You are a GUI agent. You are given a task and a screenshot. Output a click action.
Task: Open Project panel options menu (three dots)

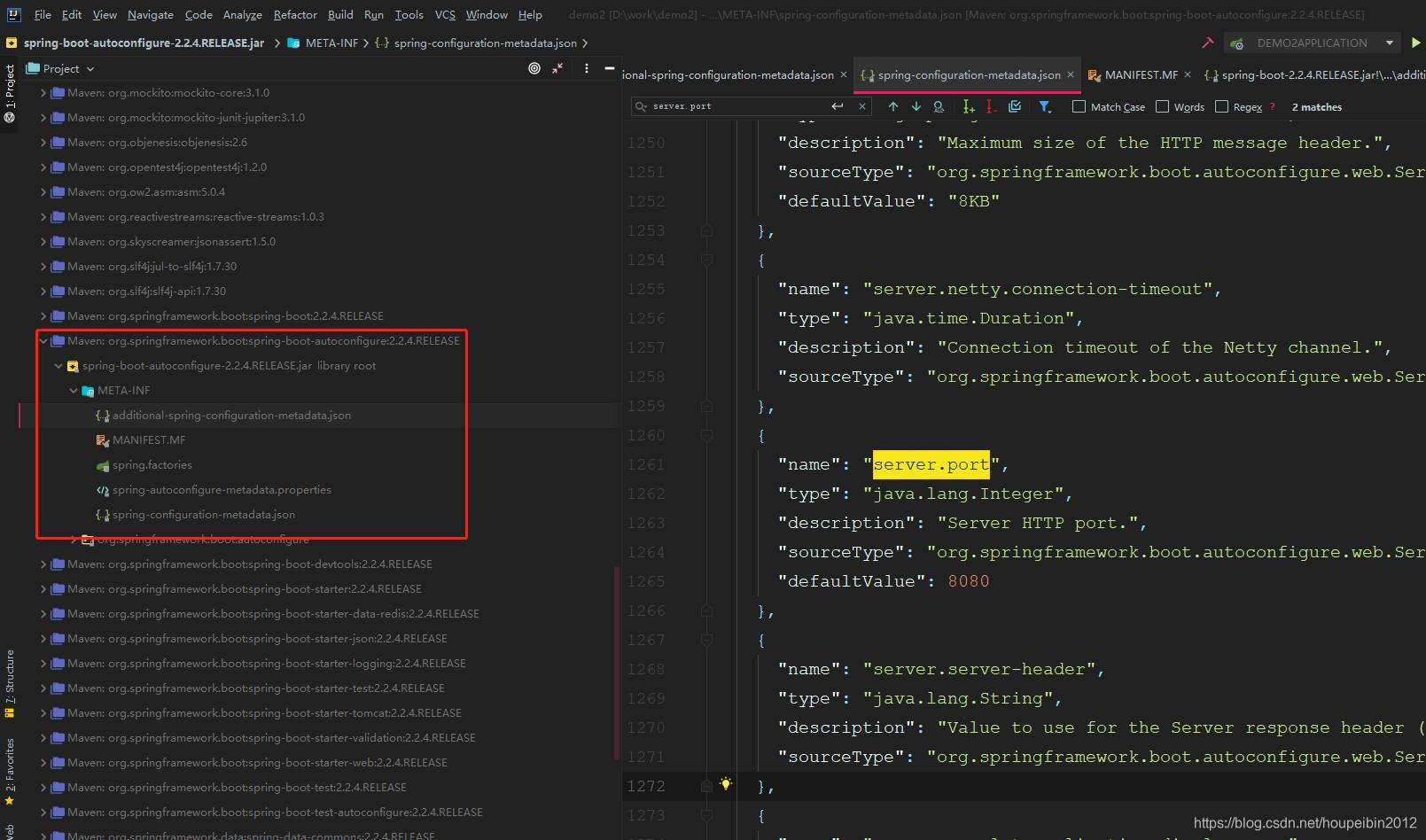coord(586,68)
